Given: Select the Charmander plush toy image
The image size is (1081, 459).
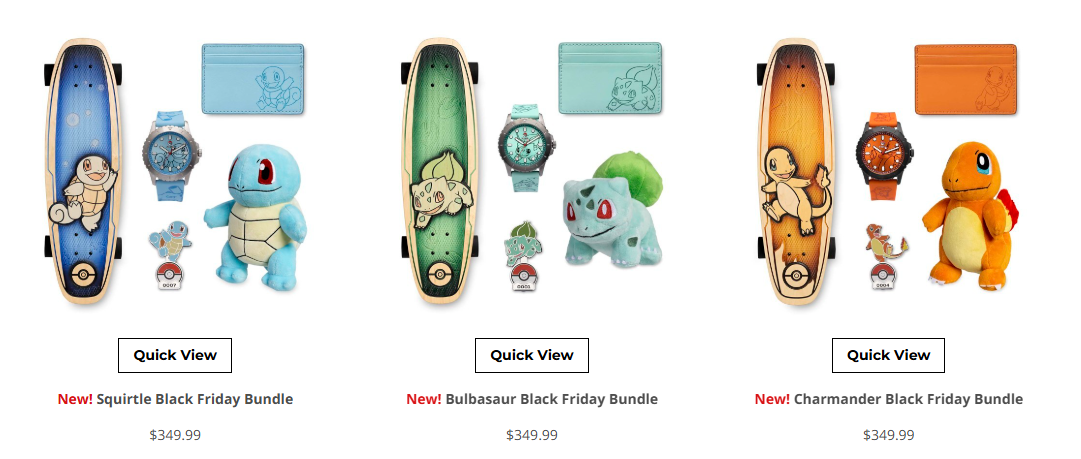Looking at the screenshot, I should point(969,215).
